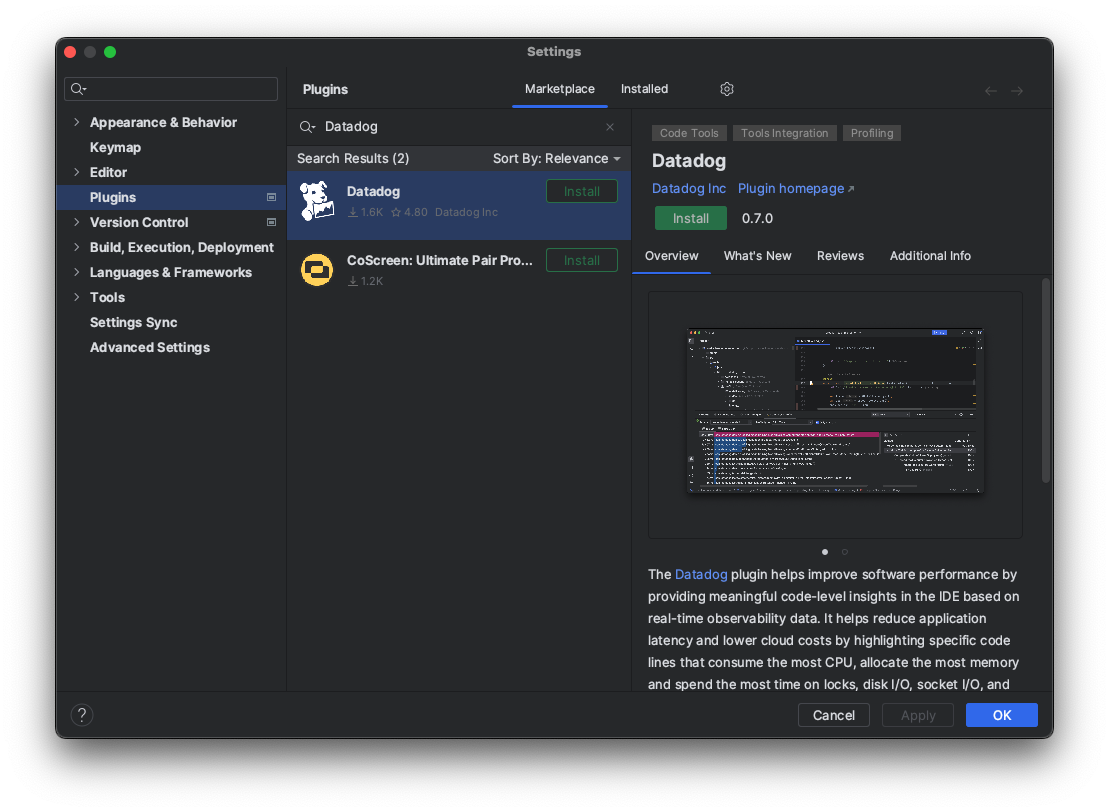Open the help question mark icon
Viewport: 1109px width, 812px height.
click(82, 715)
